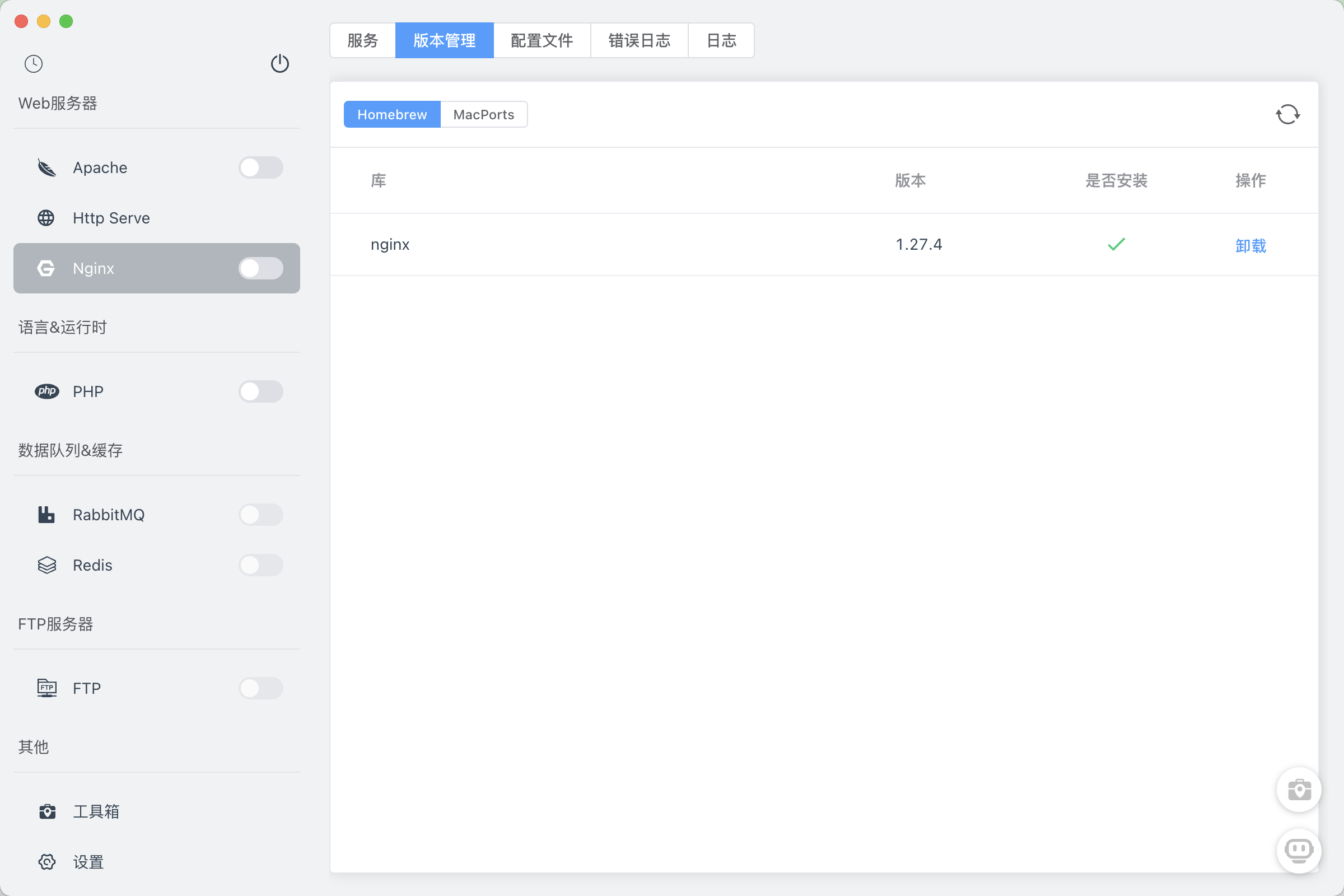Open 设置 at sidebar bottom

tap(89, 862)
